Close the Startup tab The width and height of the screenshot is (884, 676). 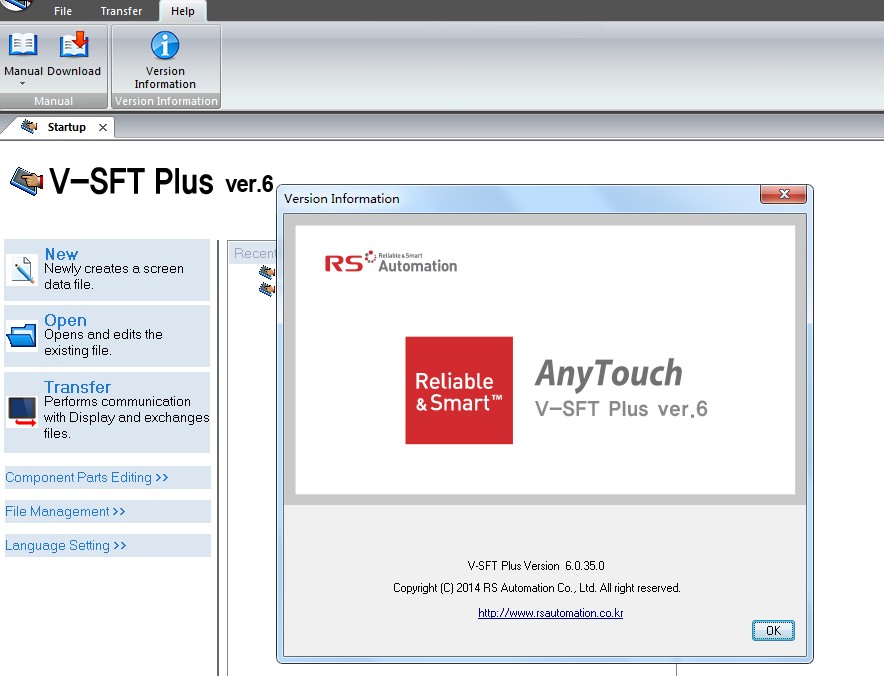(103, 128)
